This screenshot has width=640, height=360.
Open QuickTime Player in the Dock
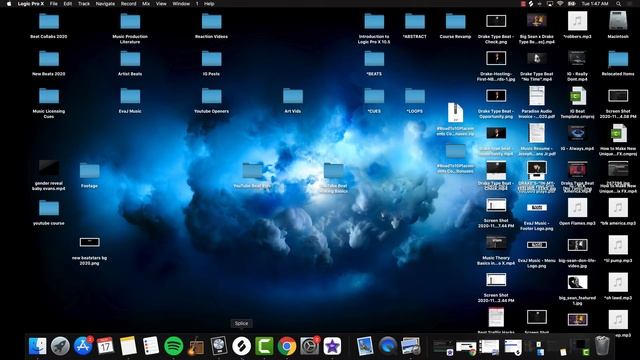pyautogui.click(x=387, y=346)
